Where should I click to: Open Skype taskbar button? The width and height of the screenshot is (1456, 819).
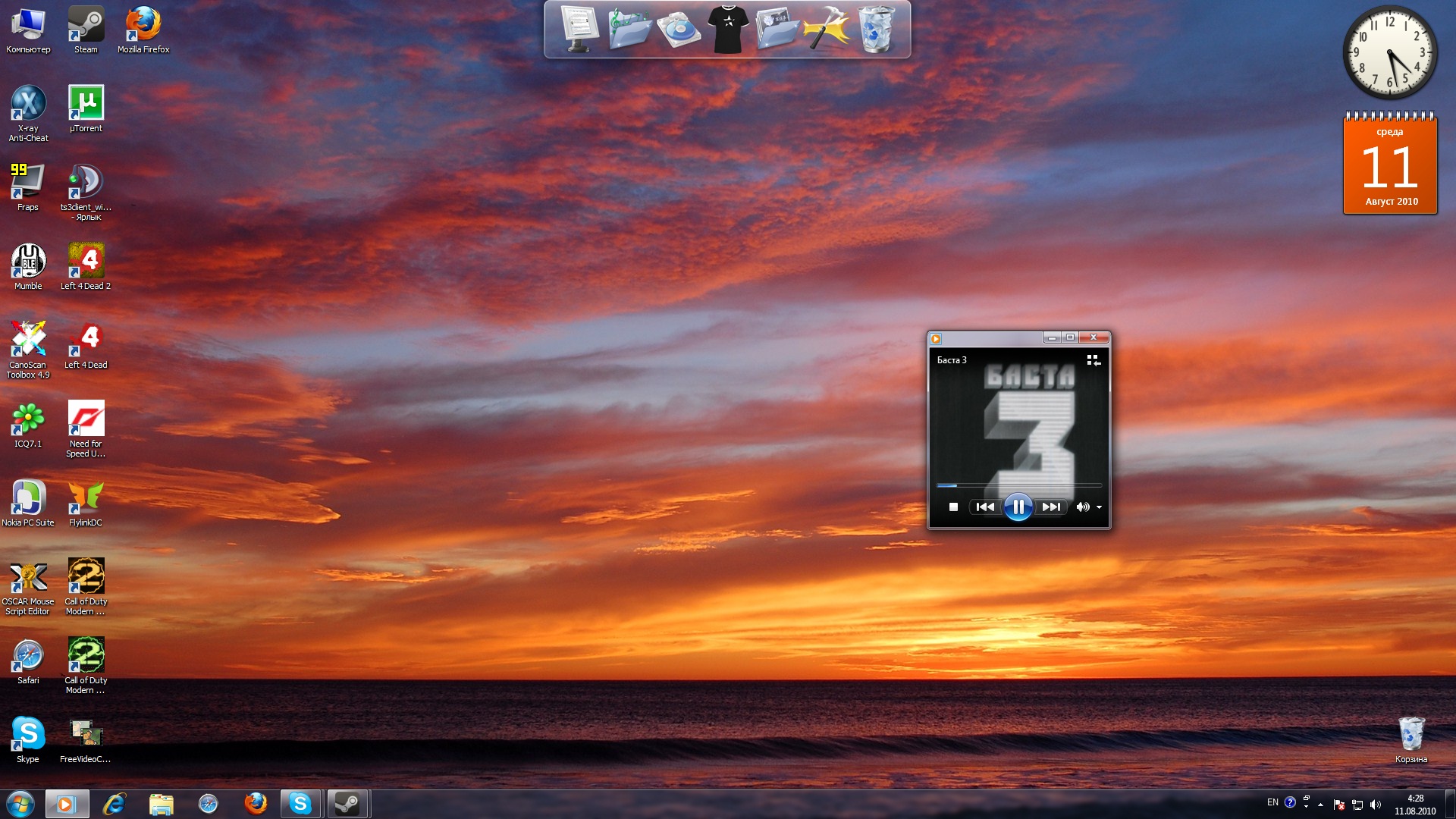[x=300, y=804]
